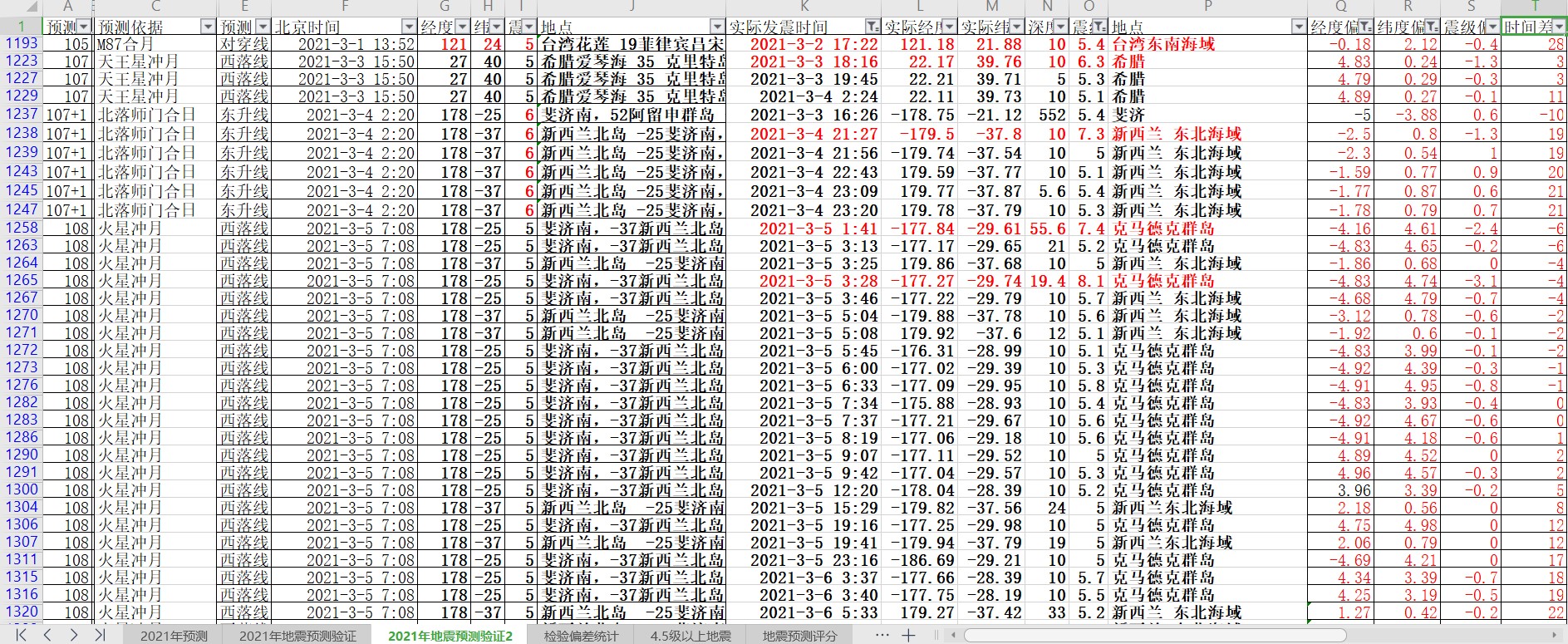Open 时间差 filter dropdown in column T
This screenshot has height=644, width=1568.
pos(1560,27)
